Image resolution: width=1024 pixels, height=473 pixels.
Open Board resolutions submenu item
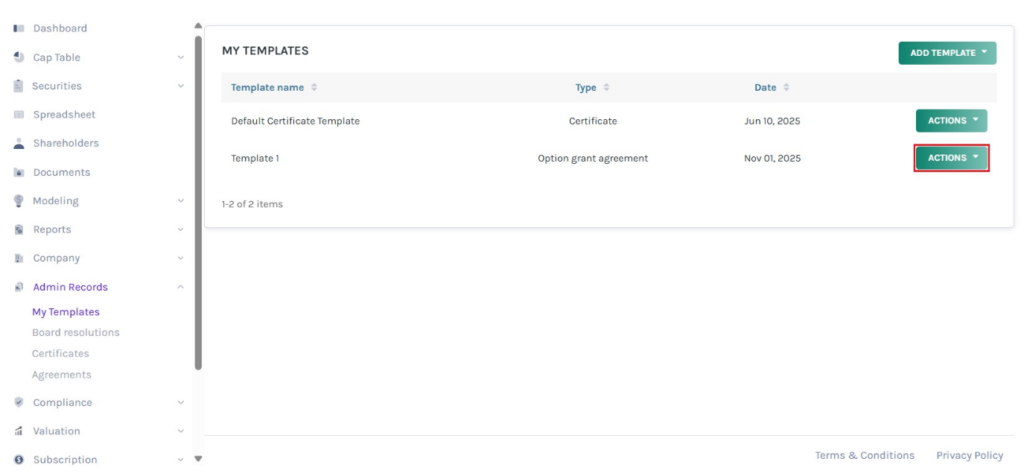click(x=75, y=332)
